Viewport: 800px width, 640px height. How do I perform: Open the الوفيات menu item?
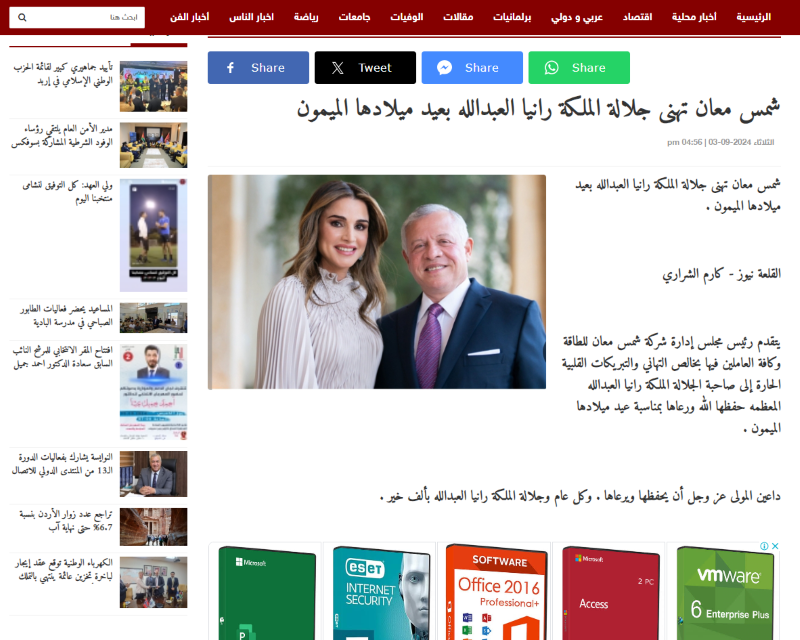pos(407,17)
